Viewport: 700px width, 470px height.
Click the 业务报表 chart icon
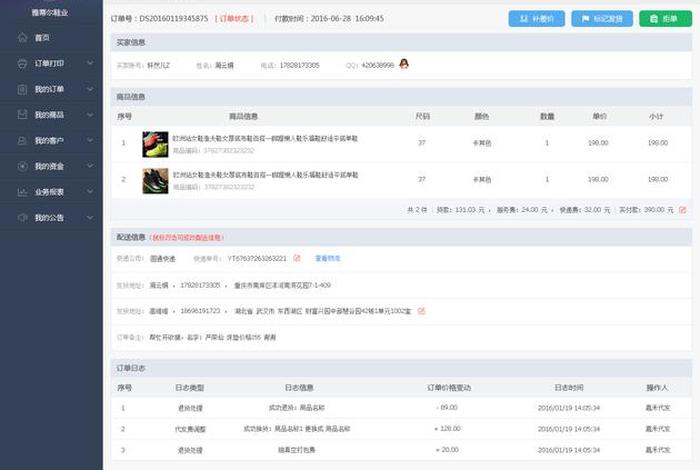pos(22,191)
